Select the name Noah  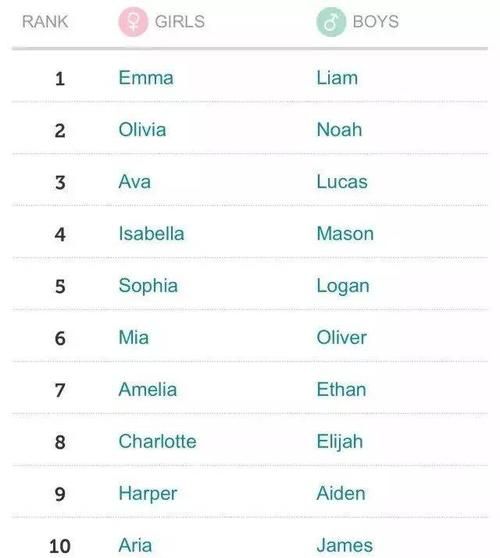339,130
